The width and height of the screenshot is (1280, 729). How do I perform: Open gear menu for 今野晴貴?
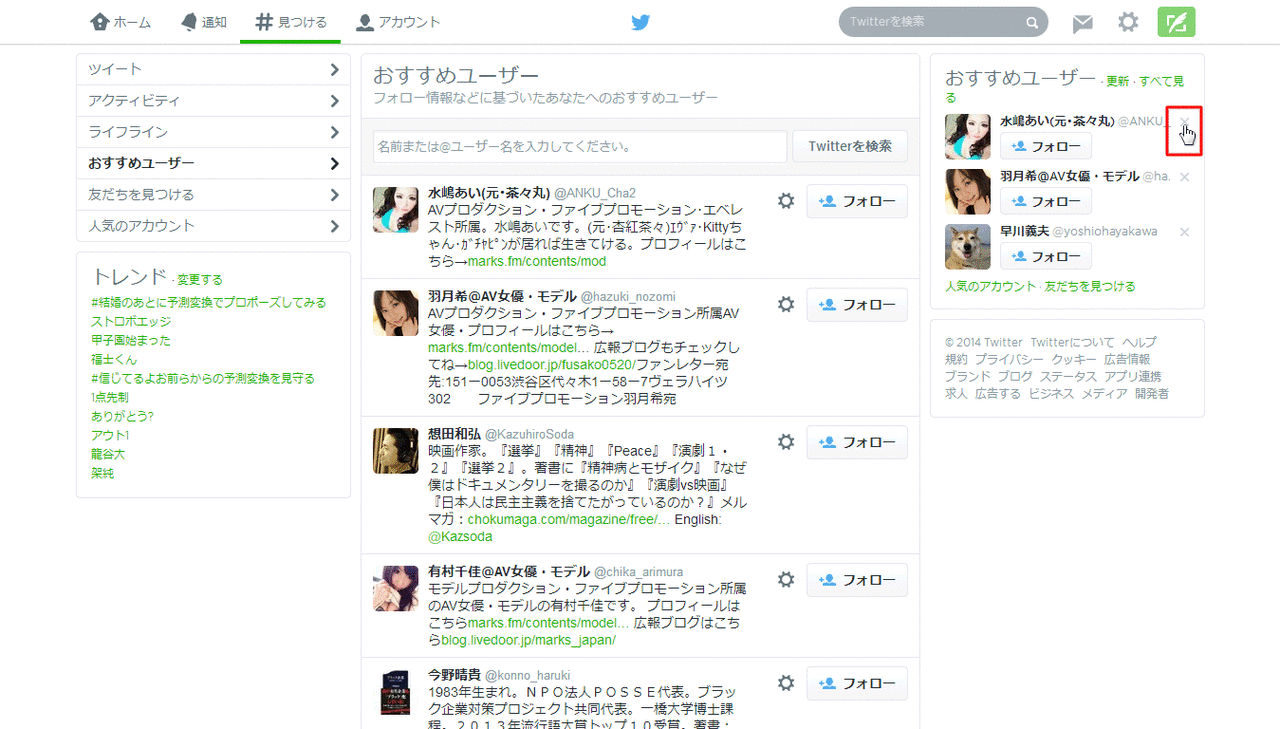click(x=786, y=683)
